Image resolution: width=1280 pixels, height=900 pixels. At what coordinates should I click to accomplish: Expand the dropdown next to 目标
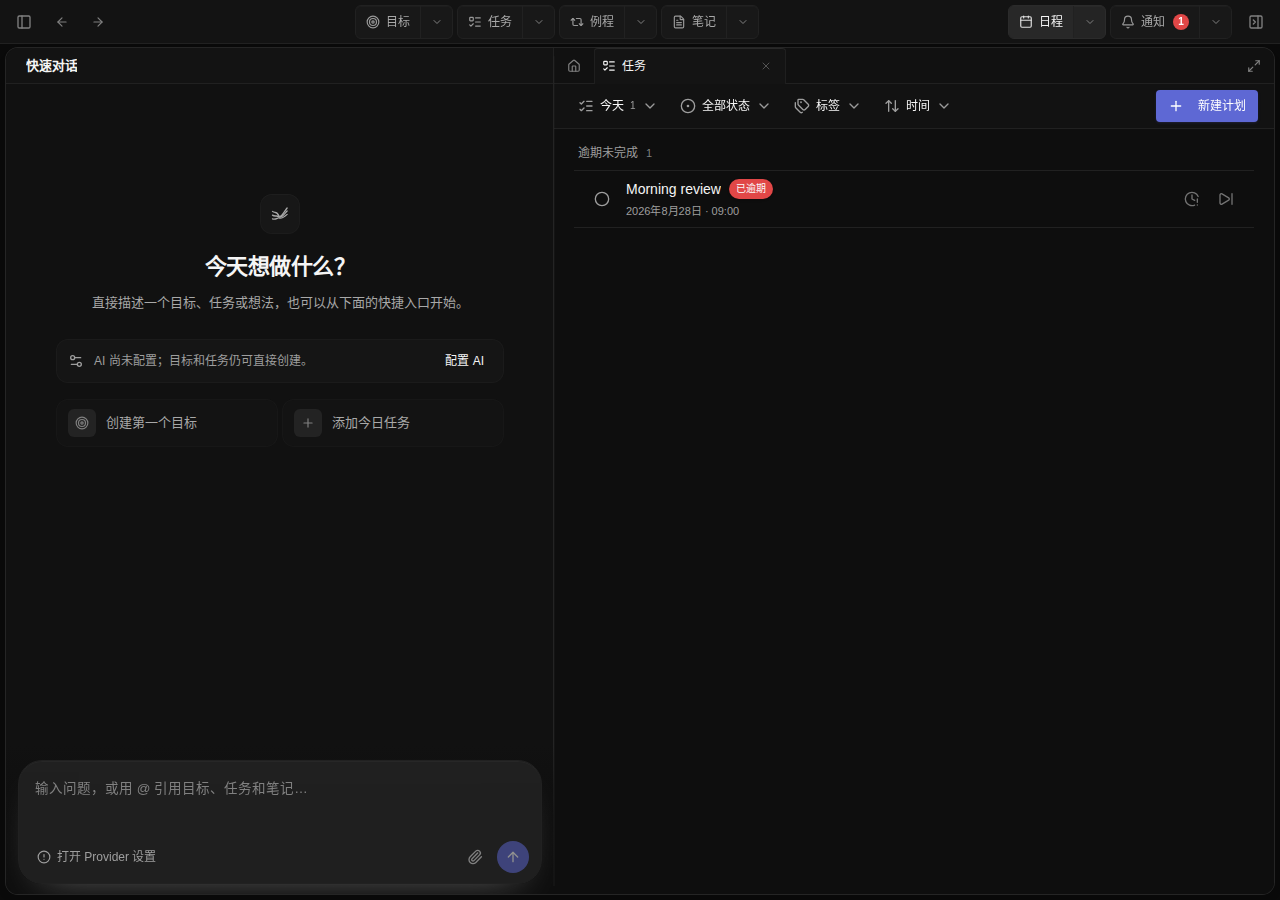click(x=437, y=22)
